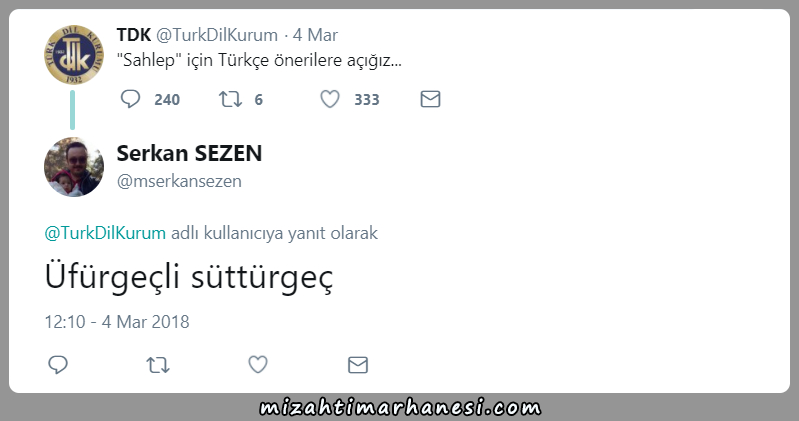This screenshot has height=421, width=799.
Task: Click the Serkan SEZEN display name
Action: 190,153
